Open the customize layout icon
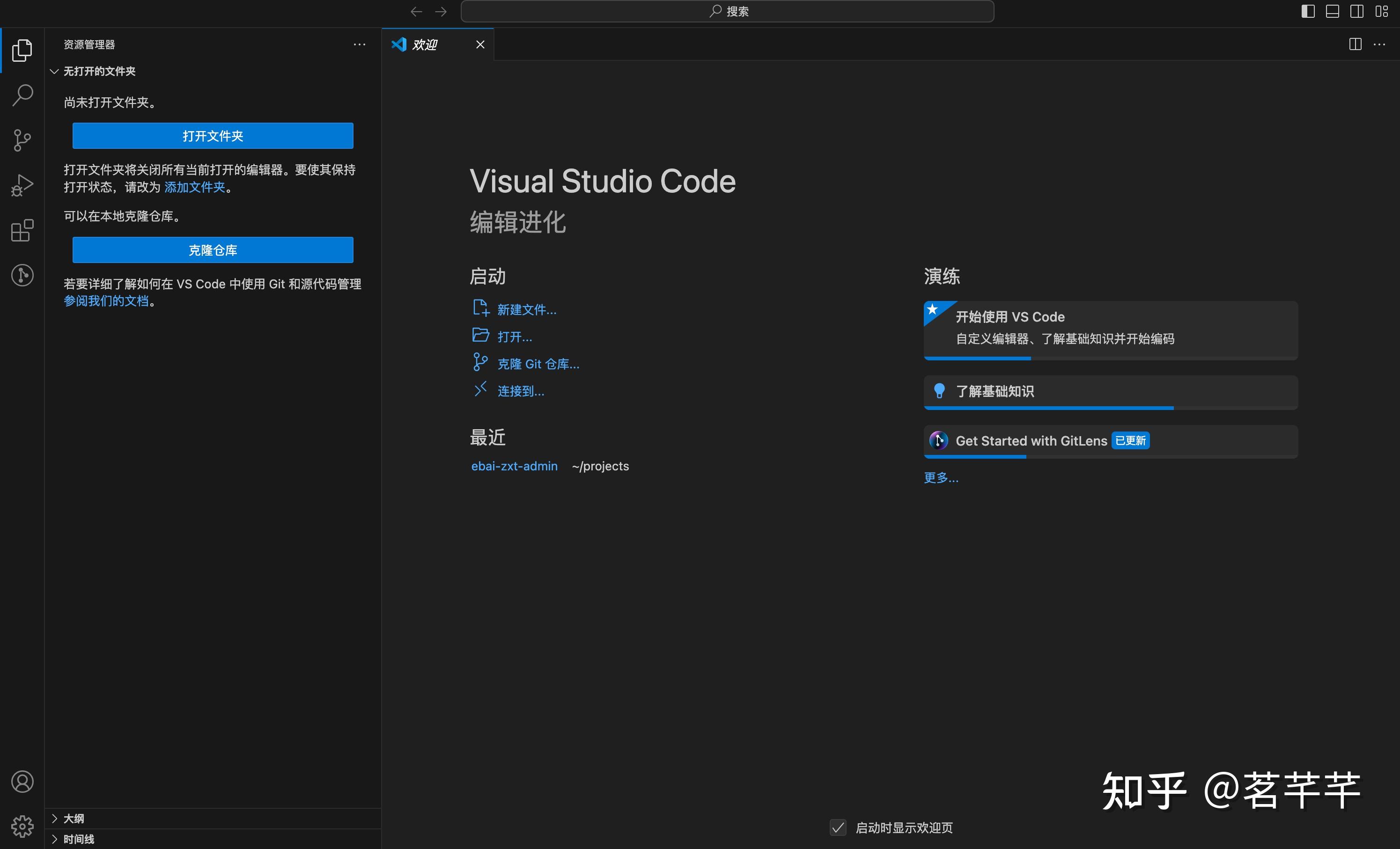Viewport: 1400px width, 849px height. click(1381, 11)
